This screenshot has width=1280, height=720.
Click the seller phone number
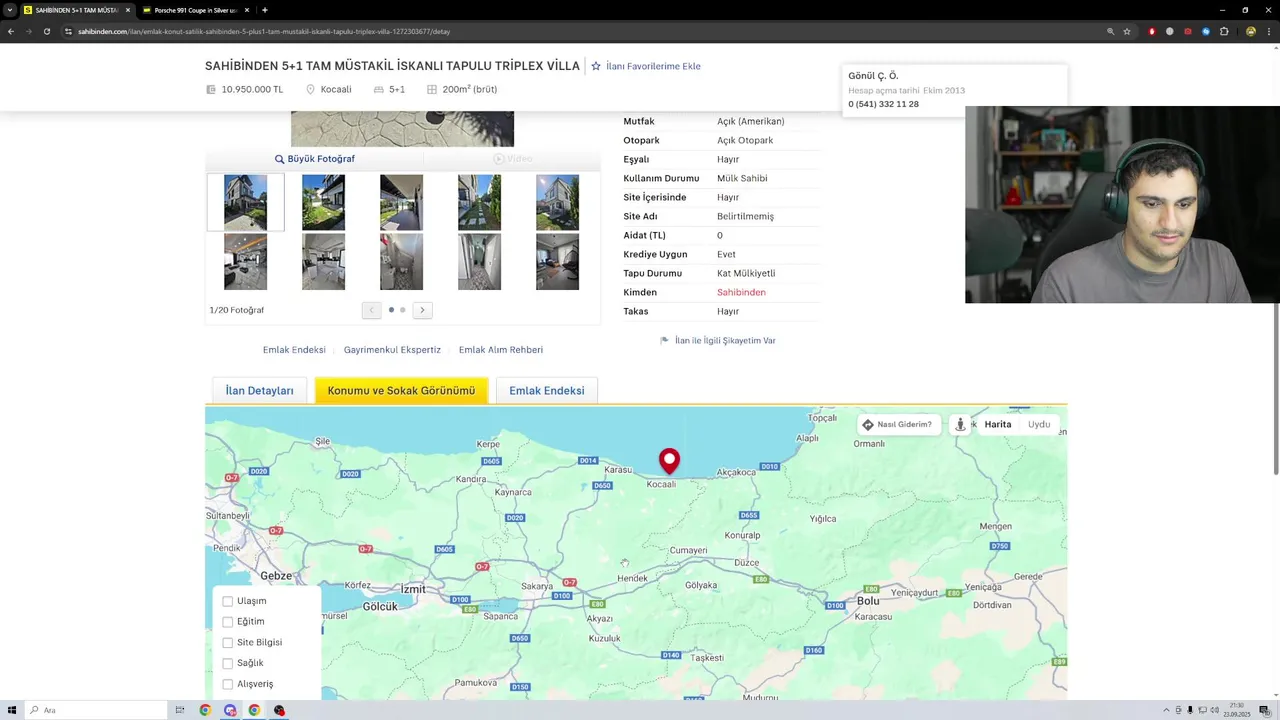pos(883,104)
